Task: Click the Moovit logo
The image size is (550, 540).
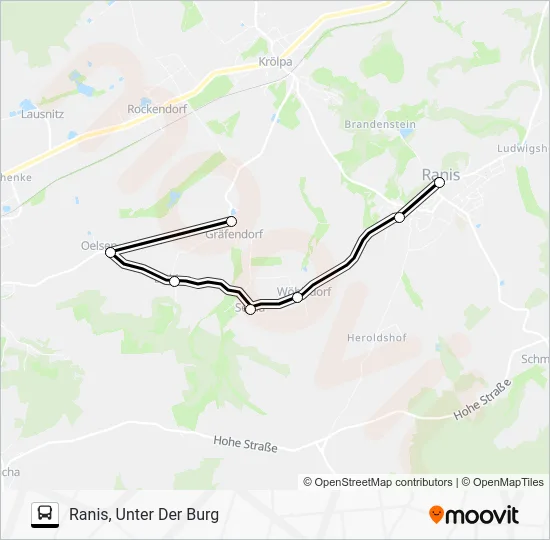Action: [474, 515]
